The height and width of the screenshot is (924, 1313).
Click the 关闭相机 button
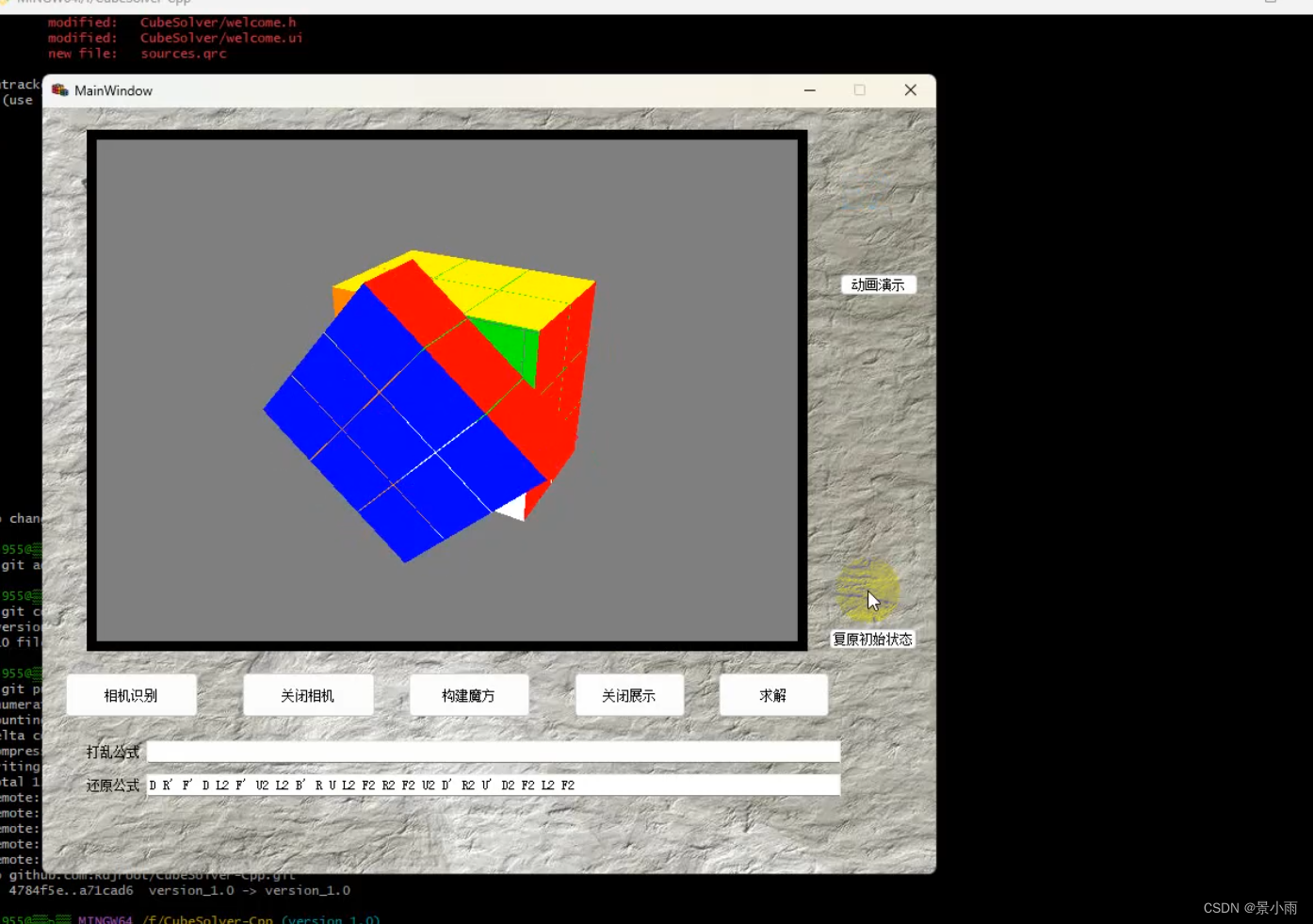(x=308, y=695)
